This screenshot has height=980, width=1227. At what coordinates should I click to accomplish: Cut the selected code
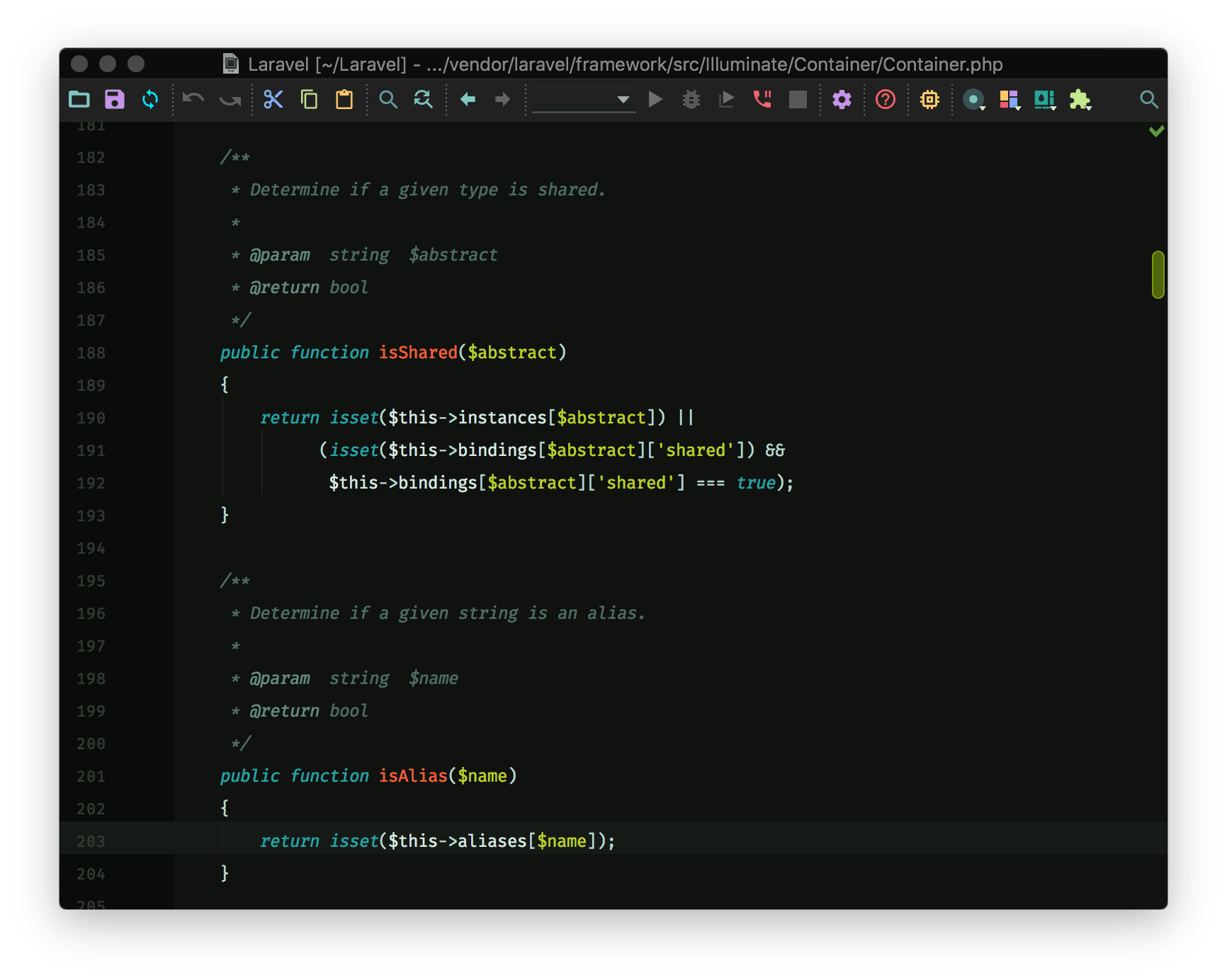click(273, 99)
